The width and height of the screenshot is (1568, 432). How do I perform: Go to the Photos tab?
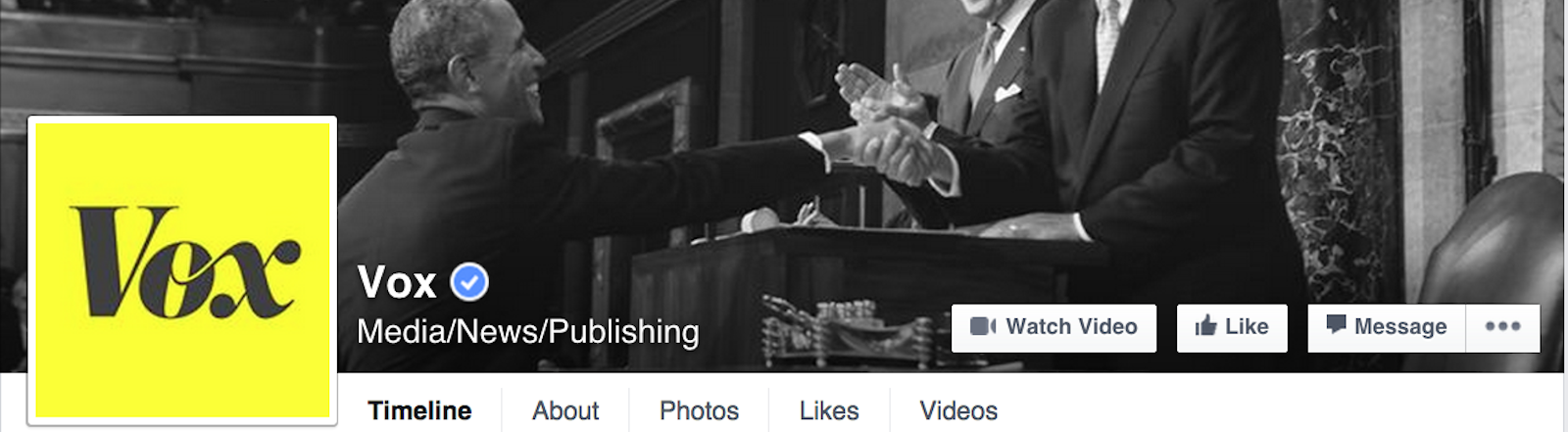click(x=699, y=410)
